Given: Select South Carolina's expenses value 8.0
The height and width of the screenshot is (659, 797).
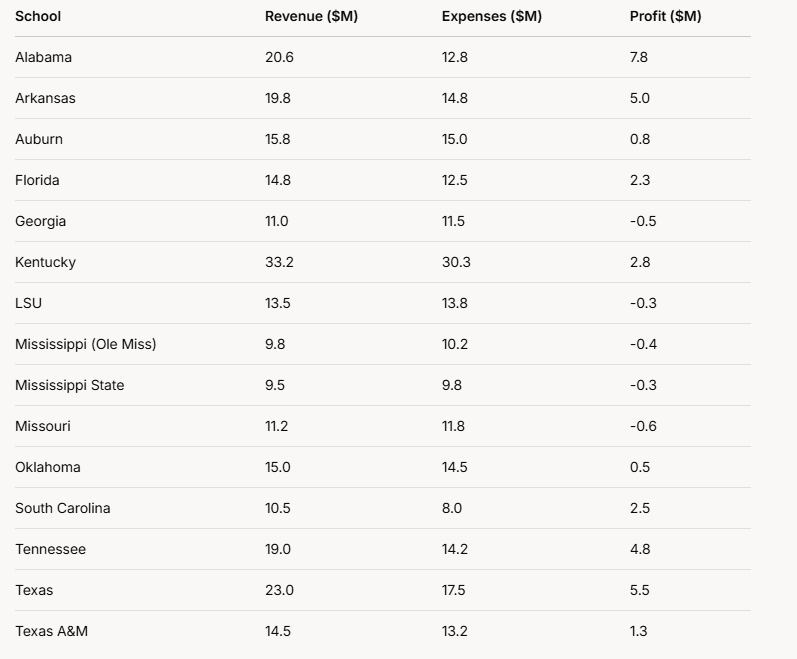Looking at the screenshot, I should pyautogui.click(x=452, y=508).
